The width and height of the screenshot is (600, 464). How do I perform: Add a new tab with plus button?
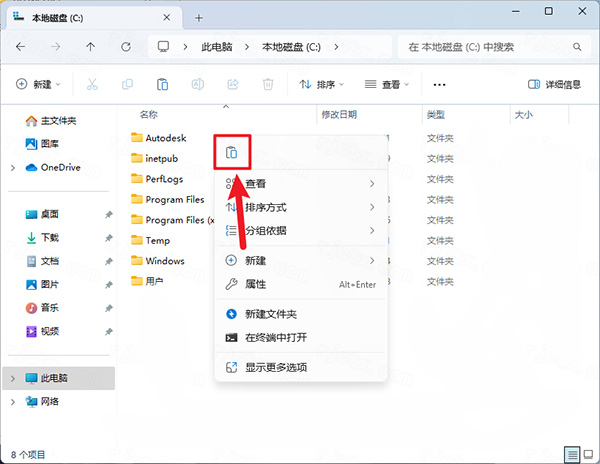(199, 18)
